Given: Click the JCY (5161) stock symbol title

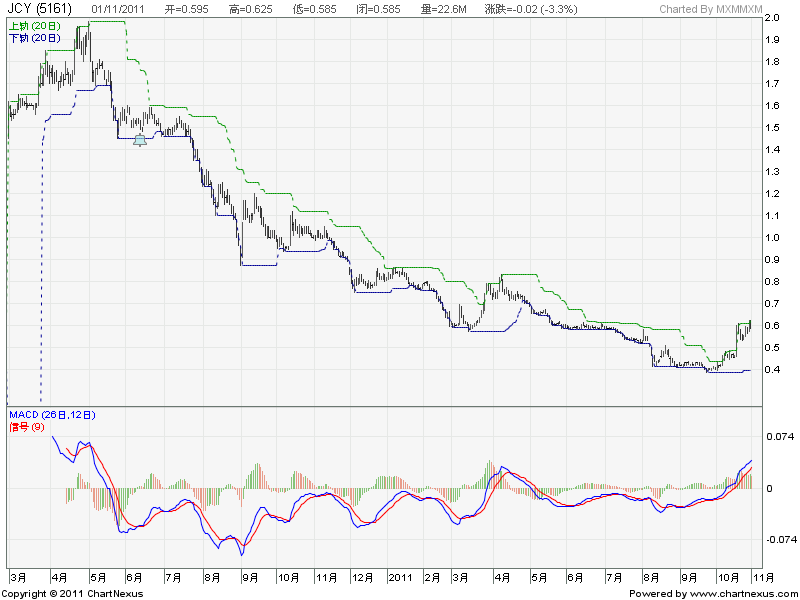Looking at the screenshot, I should tap(39, 9).
